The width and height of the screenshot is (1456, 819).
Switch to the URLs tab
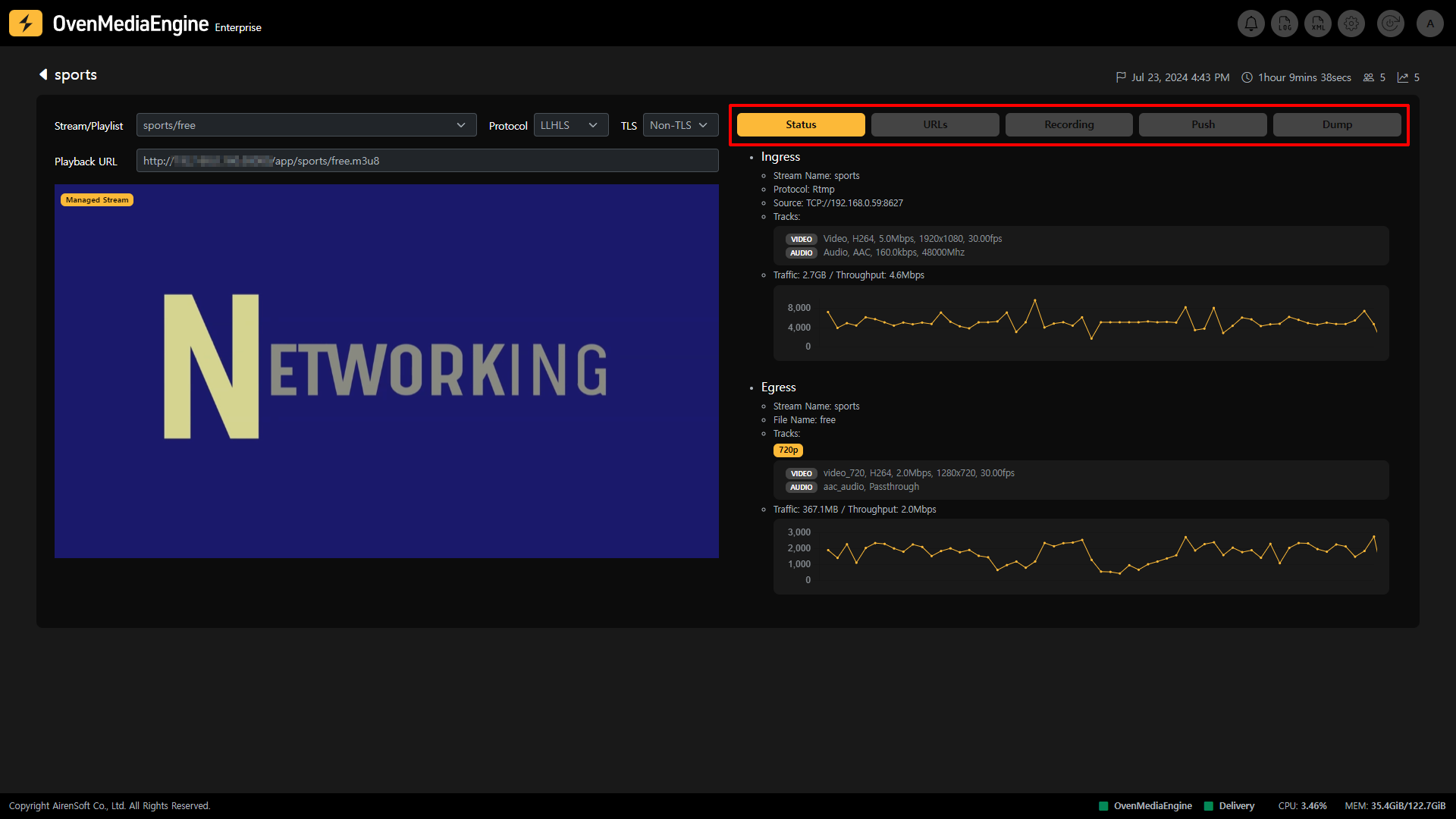click(935, 124)
